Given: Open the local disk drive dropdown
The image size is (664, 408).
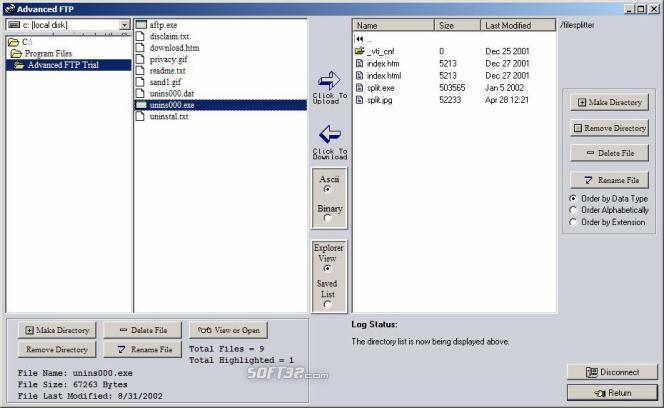Looking at the screenshot, I should (x=124, y=25).
